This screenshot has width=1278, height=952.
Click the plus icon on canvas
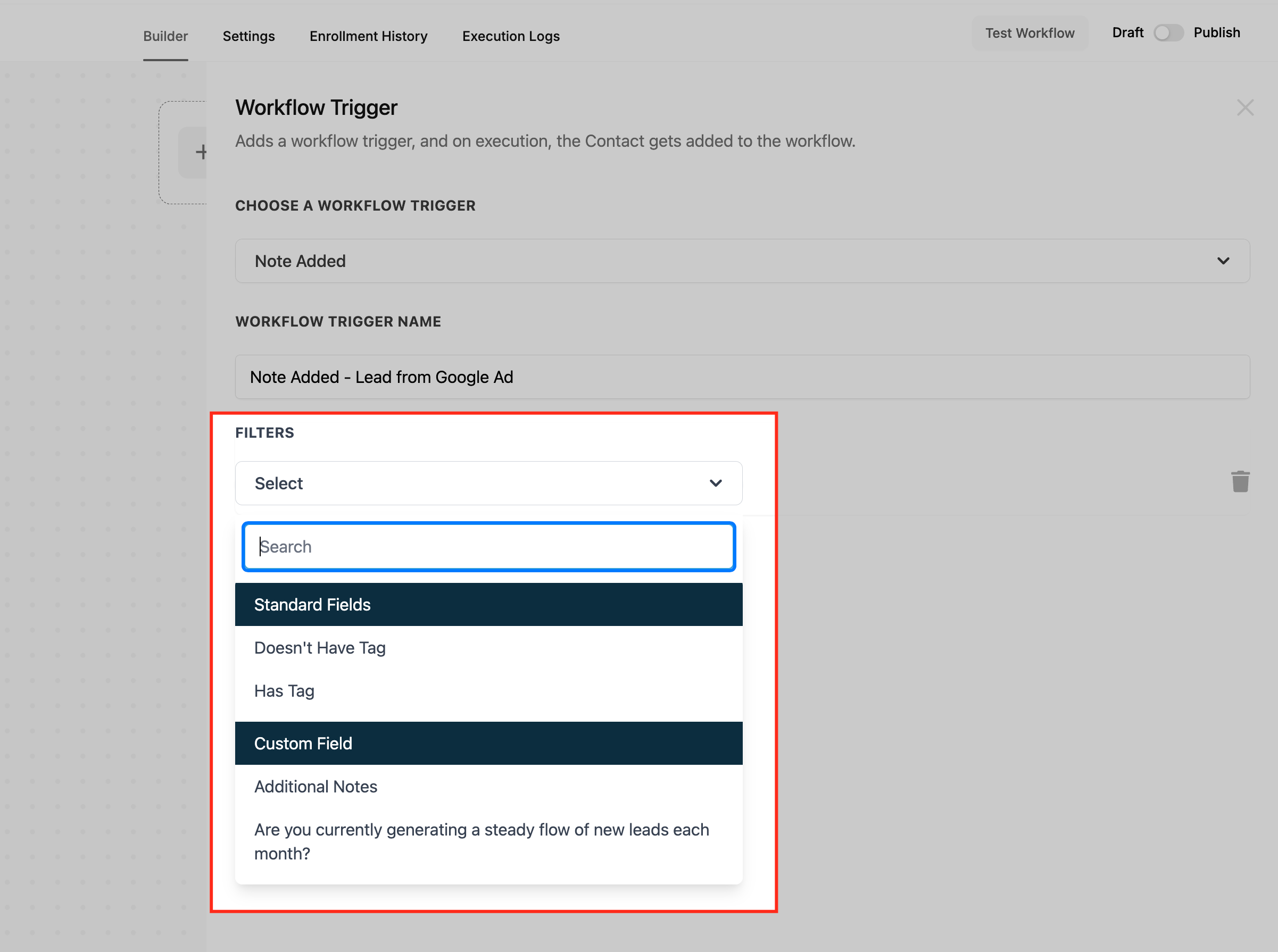[201, 152]
